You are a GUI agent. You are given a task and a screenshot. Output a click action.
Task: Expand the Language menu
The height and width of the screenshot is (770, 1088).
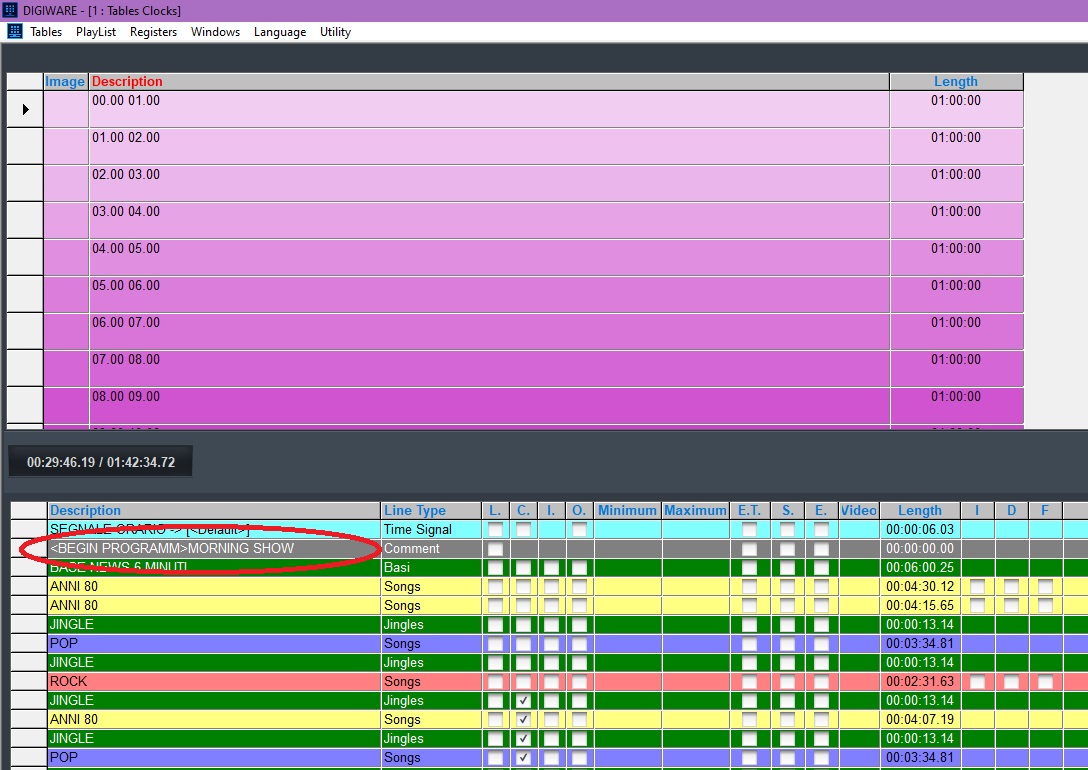click(x=280, y=32)
